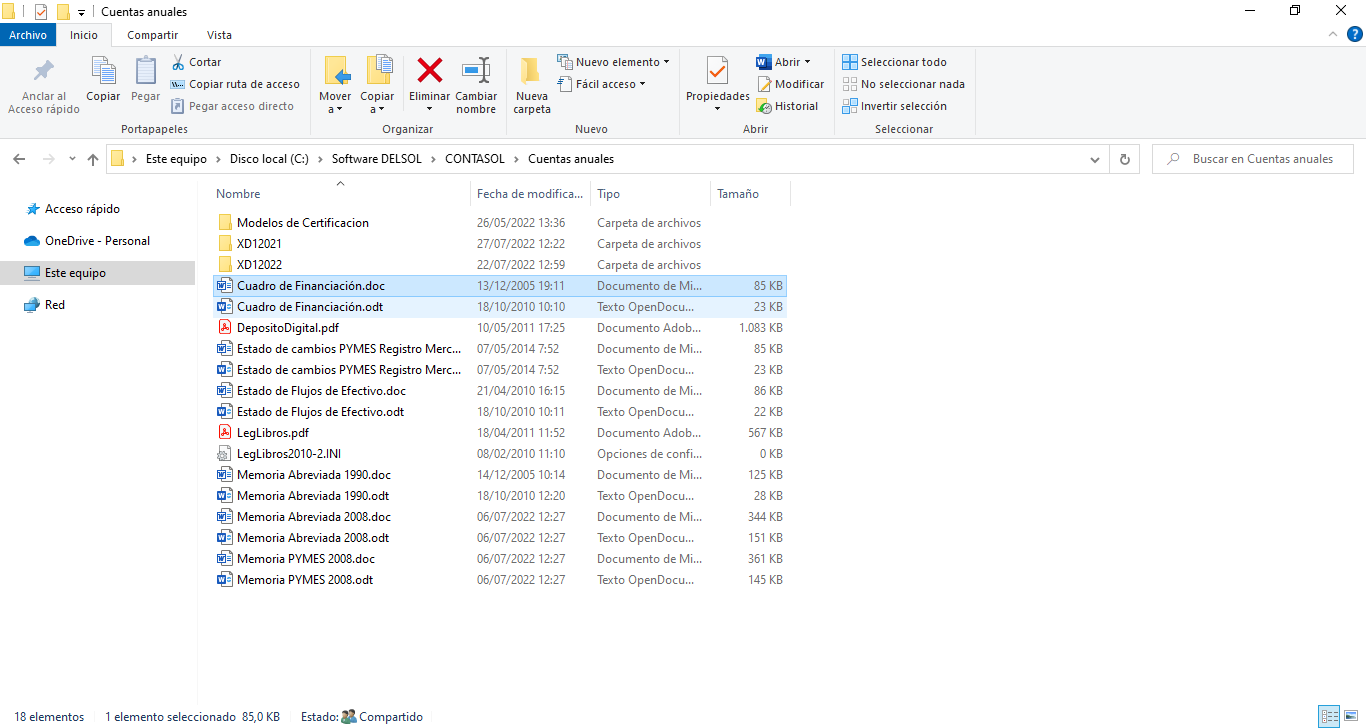Click Pegar acceso directo

coord(232,106)
